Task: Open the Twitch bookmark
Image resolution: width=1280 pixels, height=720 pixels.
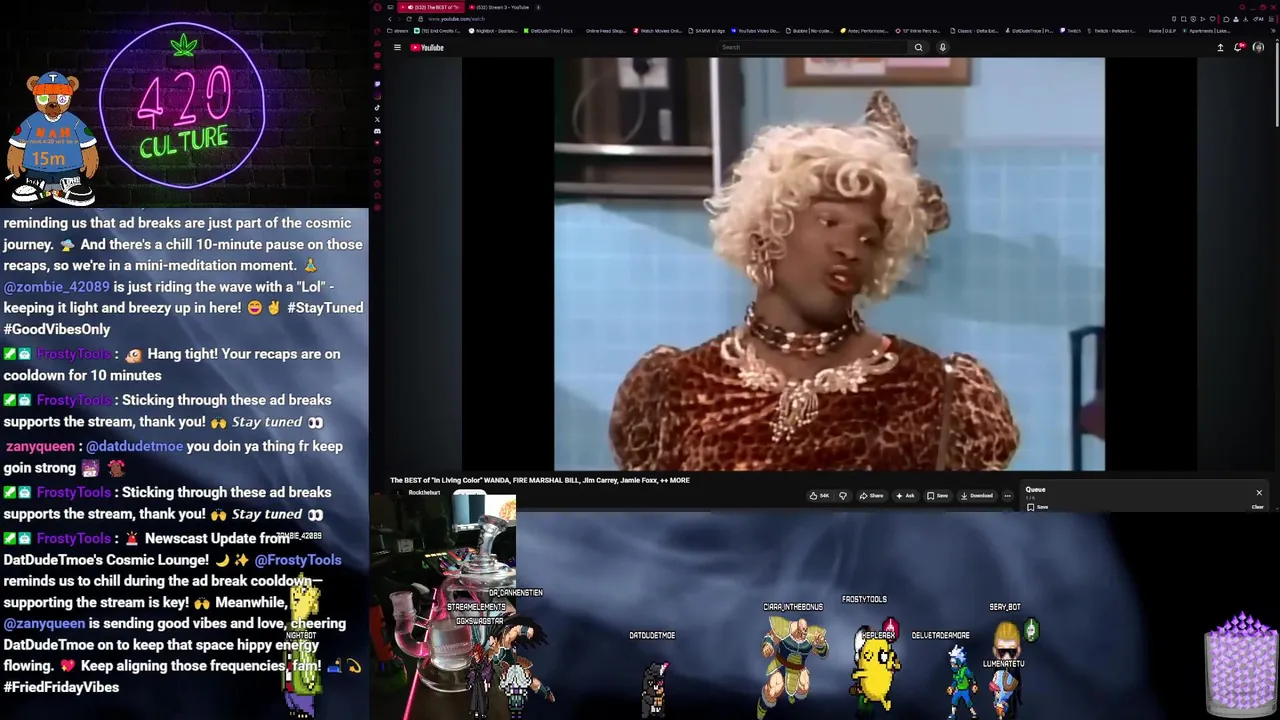Action: (x=1071, y=31)
